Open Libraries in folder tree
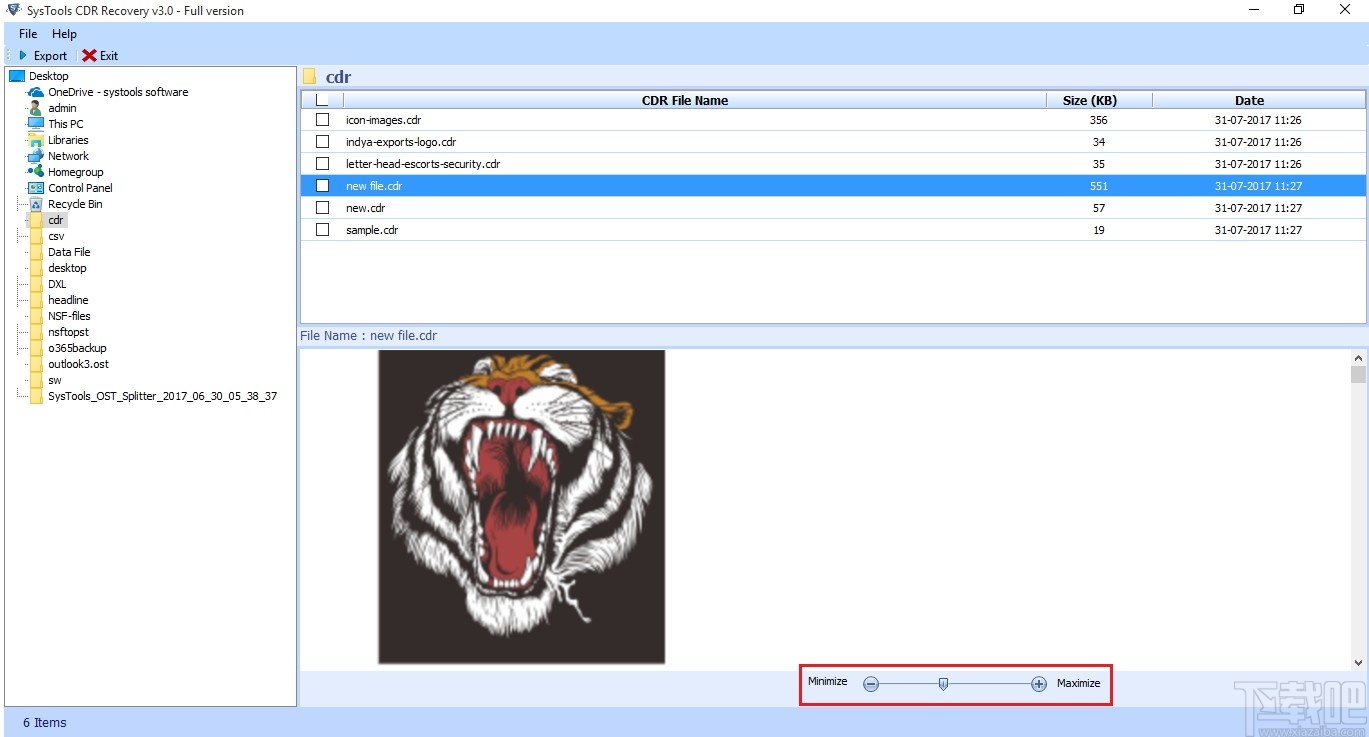The width and height of the screenshot is (1369, 737). pos(68,140)
